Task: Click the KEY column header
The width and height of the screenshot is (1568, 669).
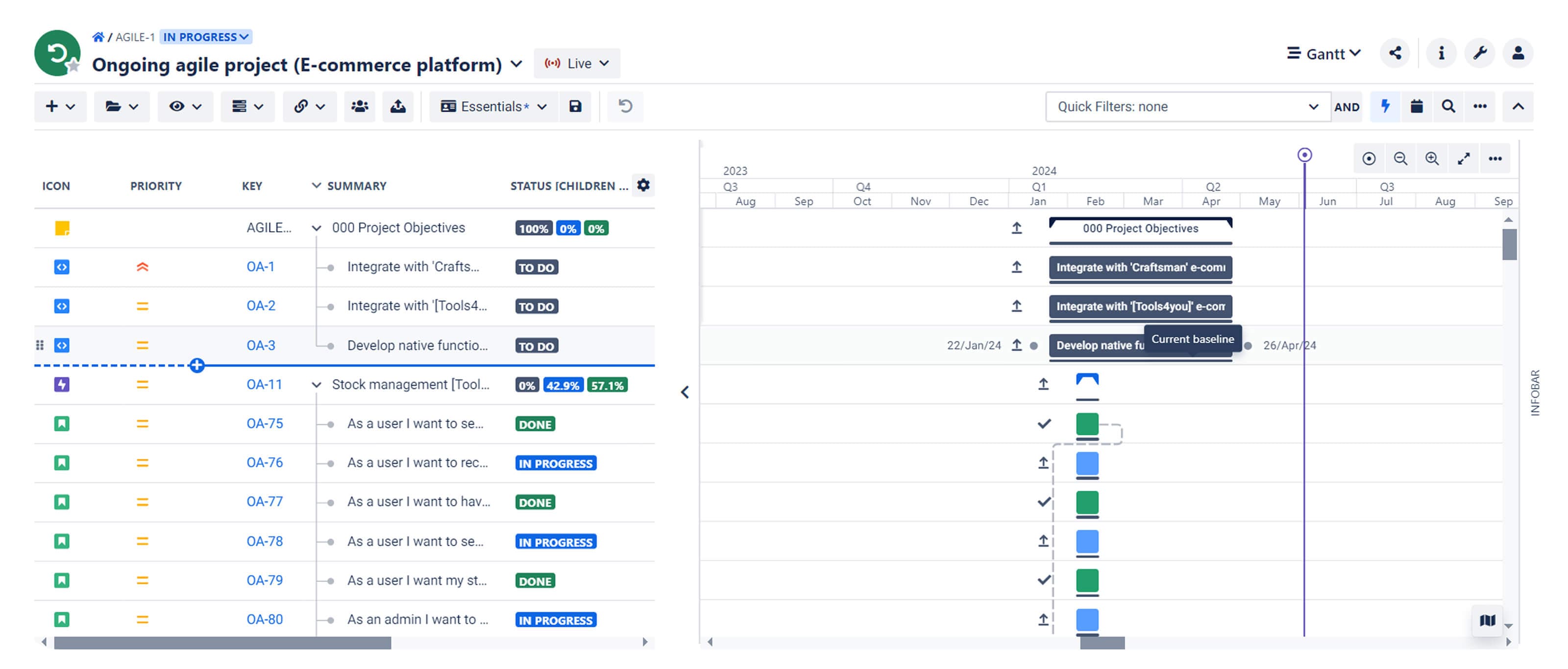Action: click(x=252, y=186)
